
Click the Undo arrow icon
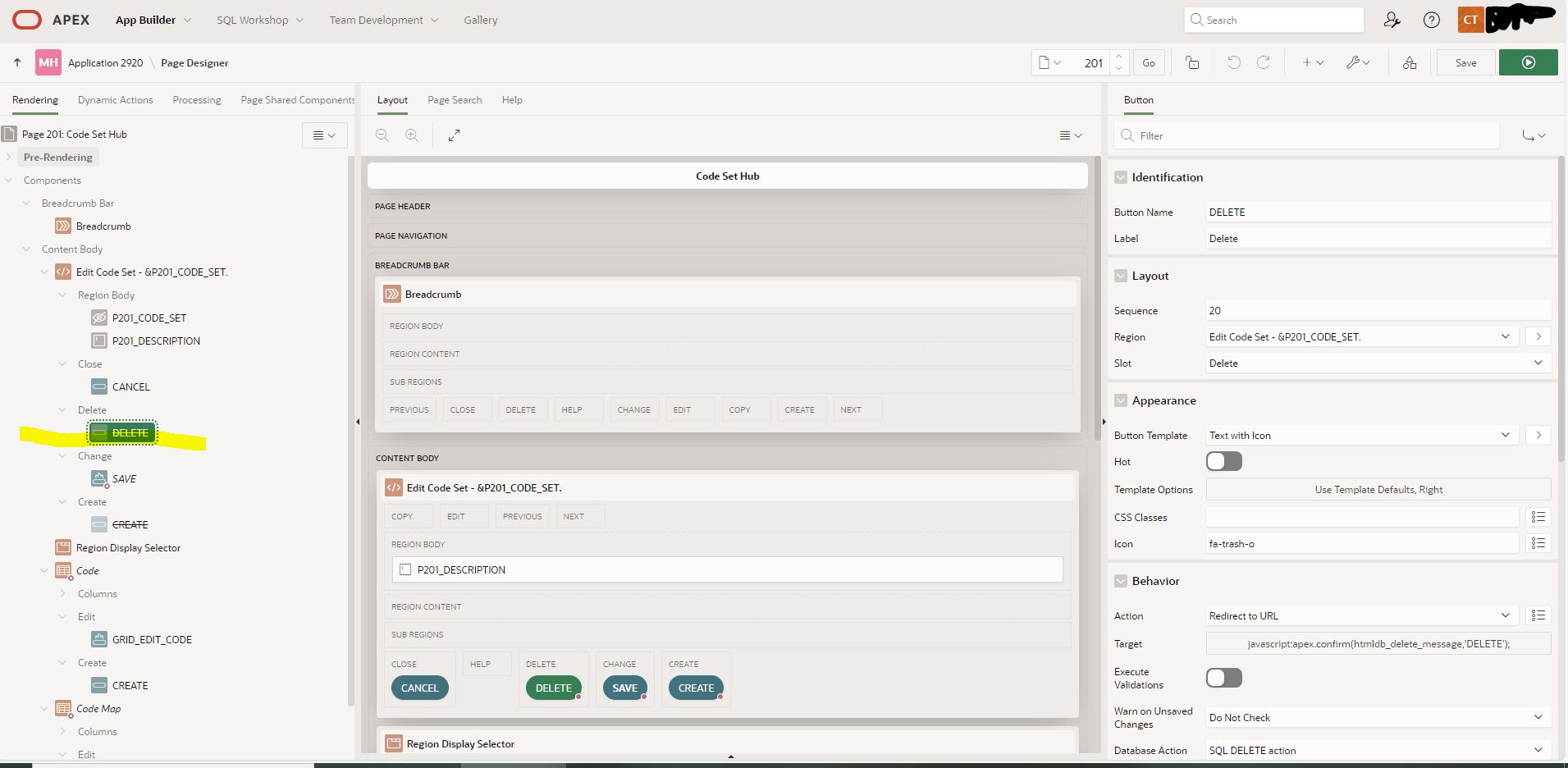[x=1233, y=62]
